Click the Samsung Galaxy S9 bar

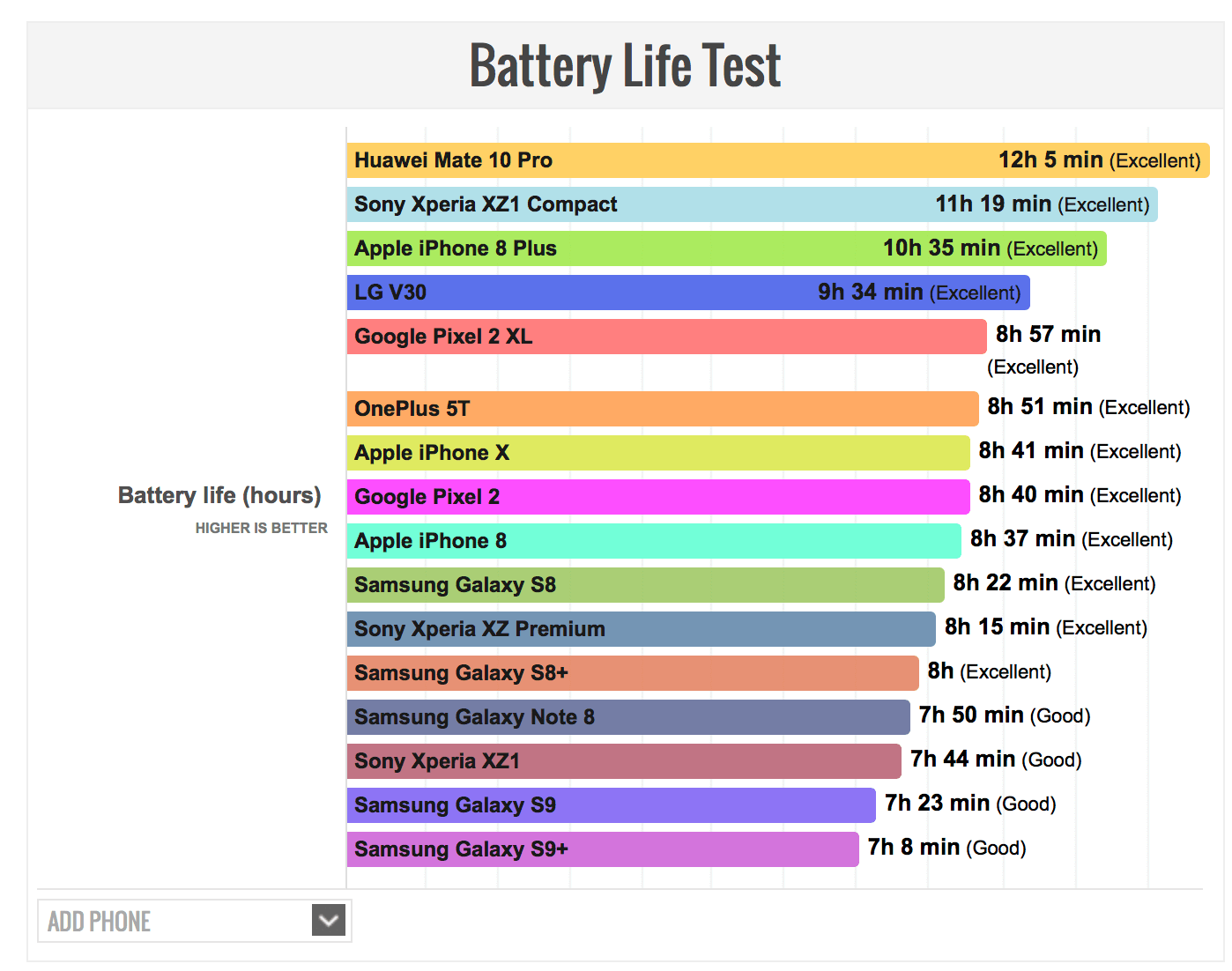611,805
